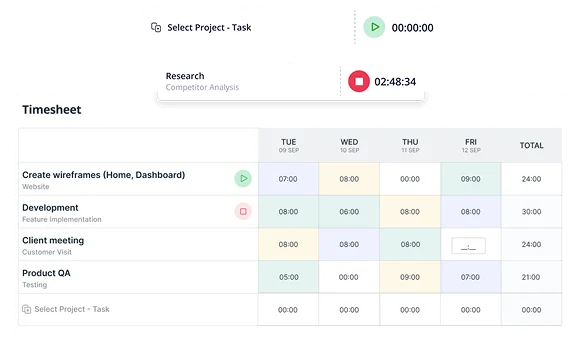
Task: Open the Development task row
Action: point(138,212)
